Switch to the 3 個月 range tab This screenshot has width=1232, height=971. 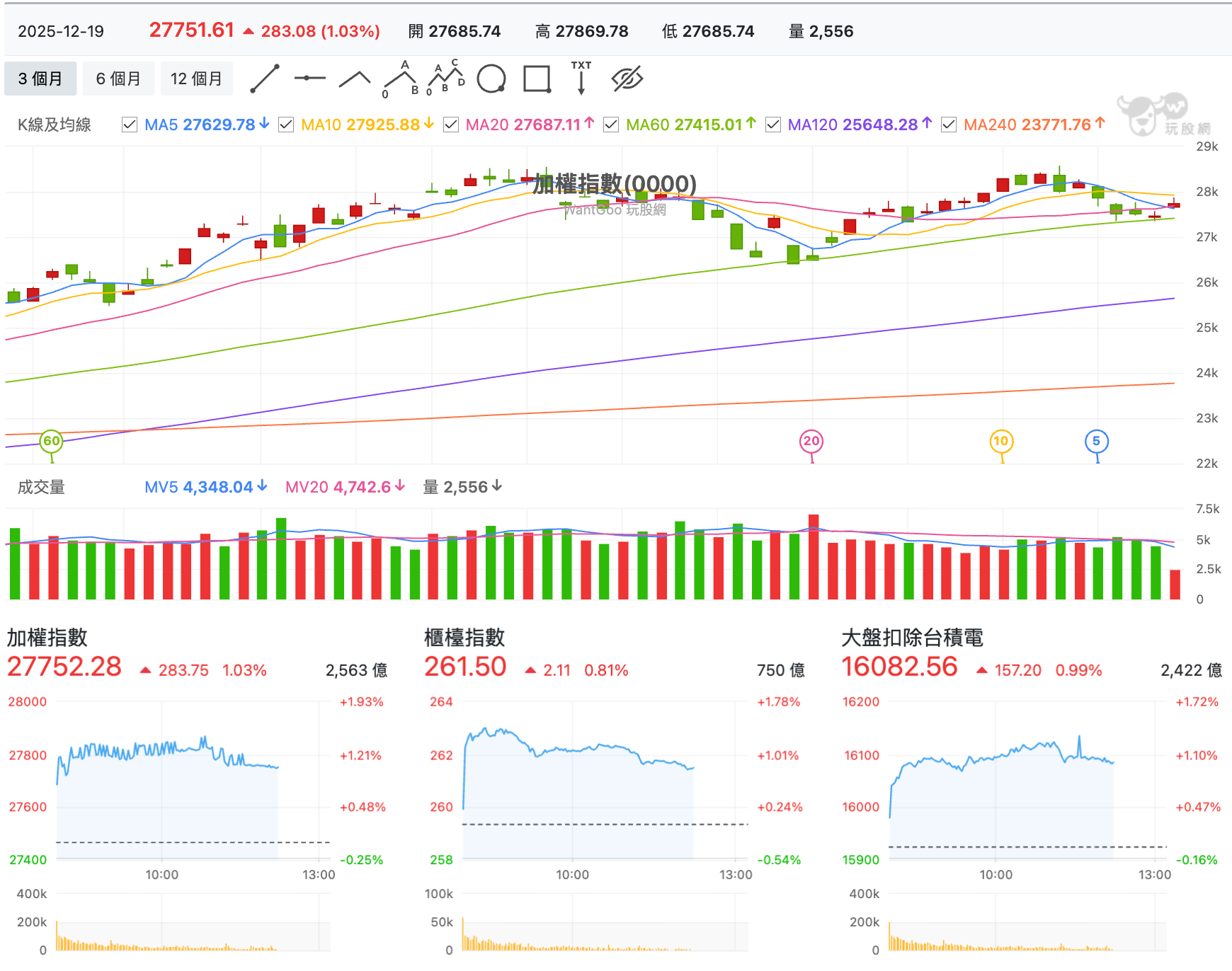40,79
